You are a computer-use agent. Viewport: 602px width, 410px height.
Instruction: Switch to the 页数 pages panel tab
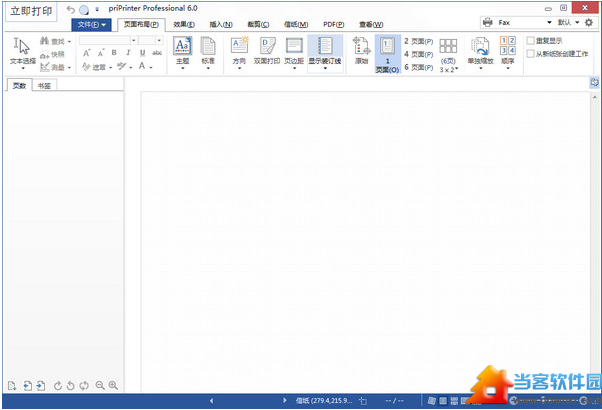19,86
